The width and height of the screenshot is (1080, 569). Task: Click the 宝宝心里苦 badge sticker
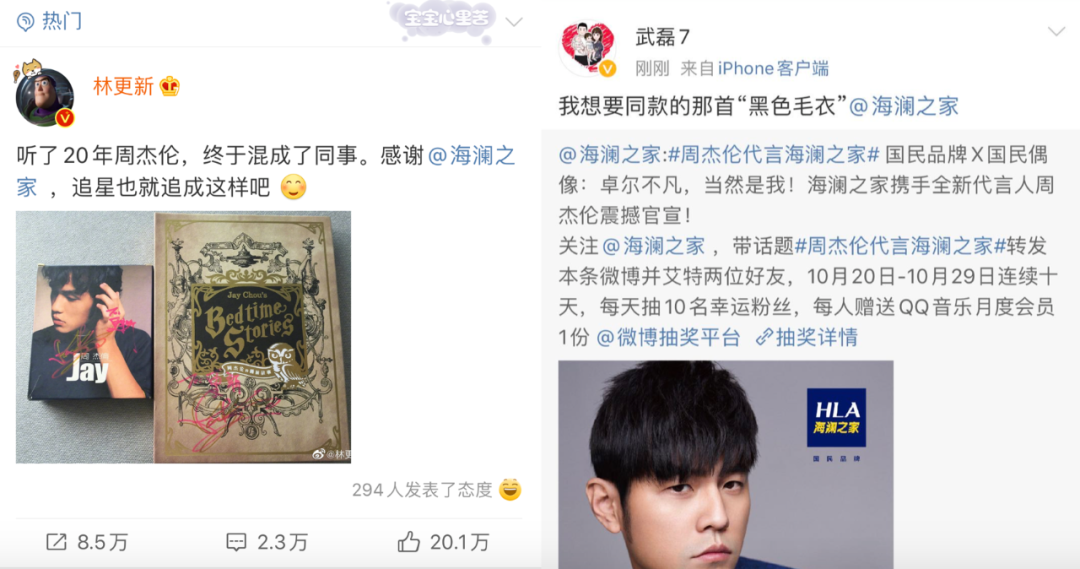point(444,21)
